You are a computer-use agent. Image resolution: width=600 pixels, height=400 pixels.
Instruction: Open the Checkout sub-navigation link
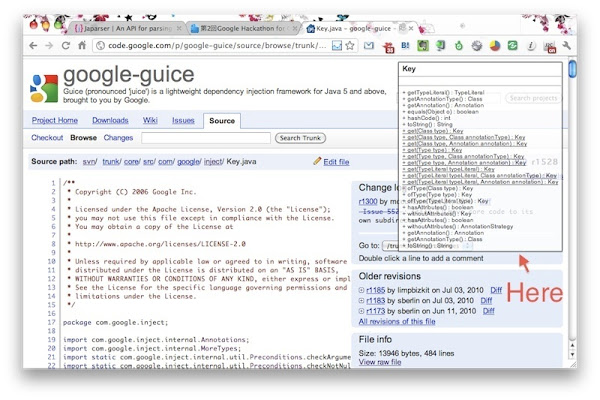coord(47,137)
